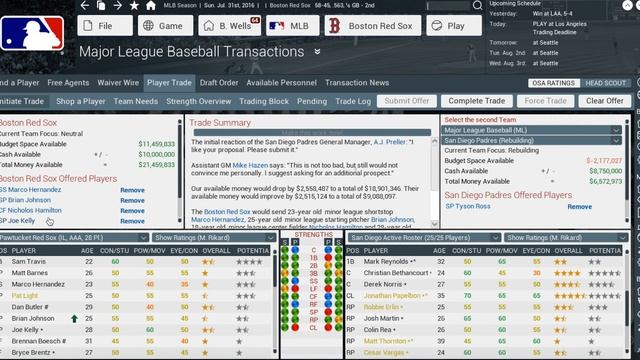Click the search magnifier icon
This screenshot has width=640, height=360.
point(477,6)
